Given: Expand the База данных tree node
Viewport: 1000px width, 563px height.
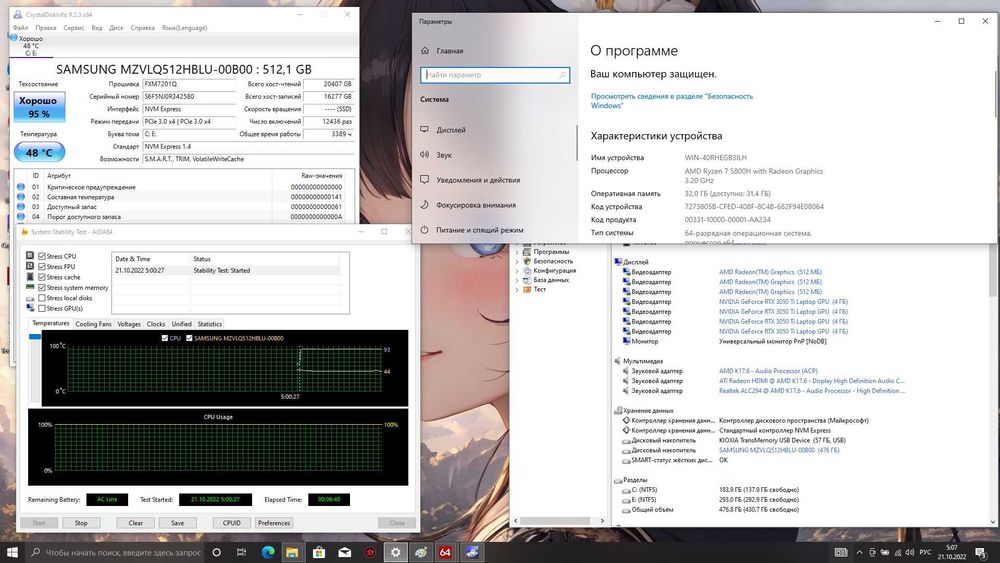Looking at the screenshot, I should [x=517, y=280].
